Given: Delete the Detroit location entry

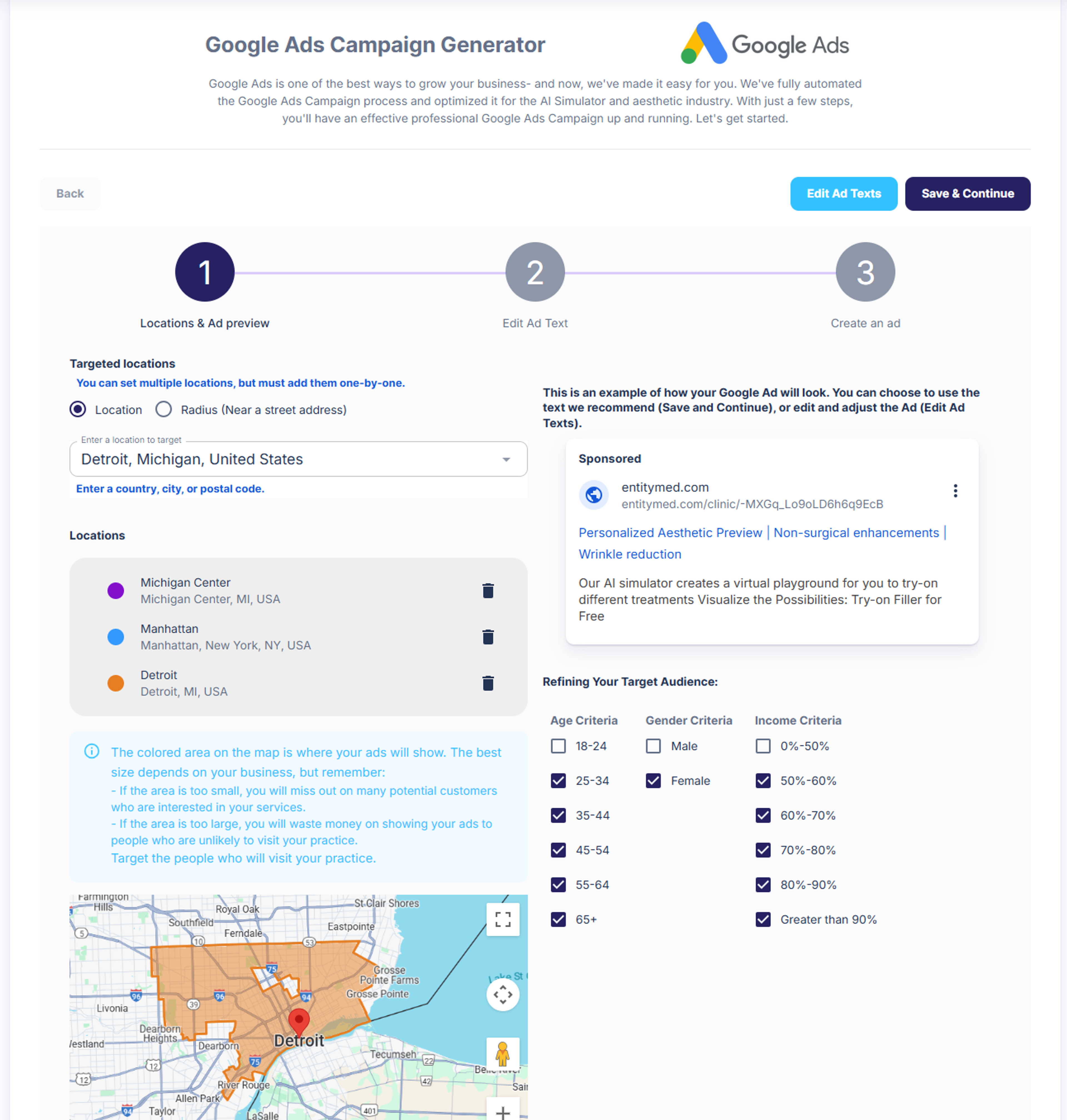Looking at the screenshot, I should pos(487,683).
